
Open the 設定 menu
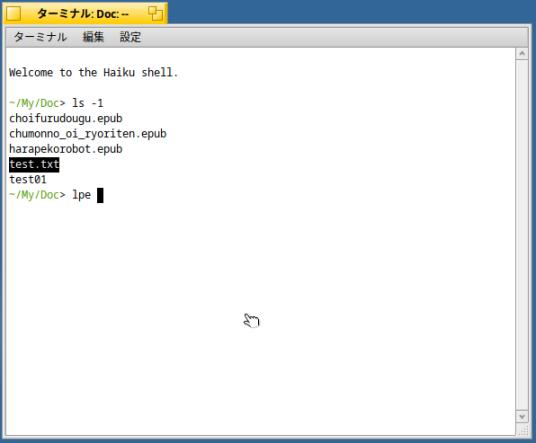[130, 37]
